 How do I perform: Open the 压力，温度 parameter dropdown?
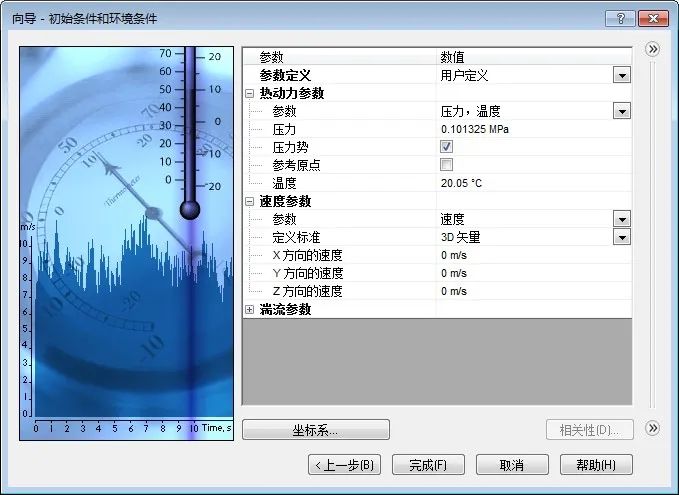pos(622,111)
